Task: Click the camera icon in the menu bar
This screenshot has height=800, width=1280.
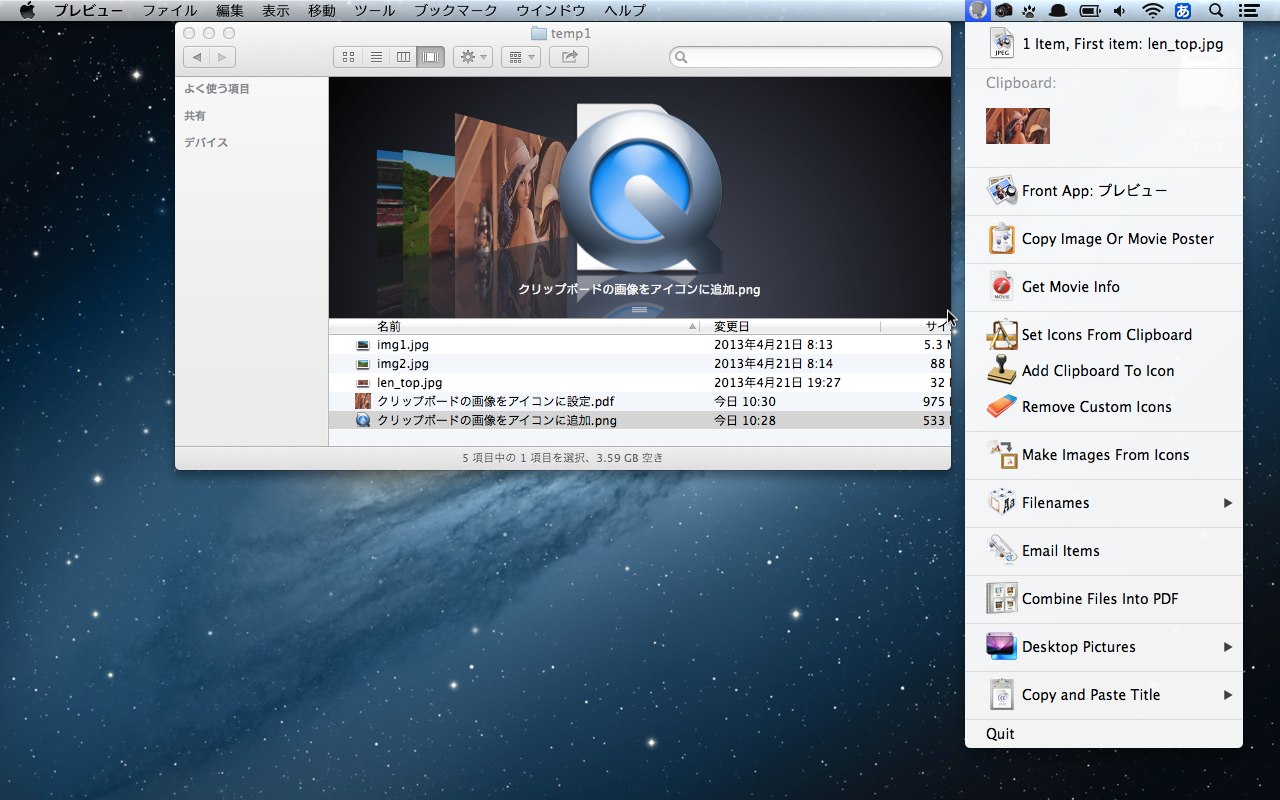Action: click(1004, 11)
